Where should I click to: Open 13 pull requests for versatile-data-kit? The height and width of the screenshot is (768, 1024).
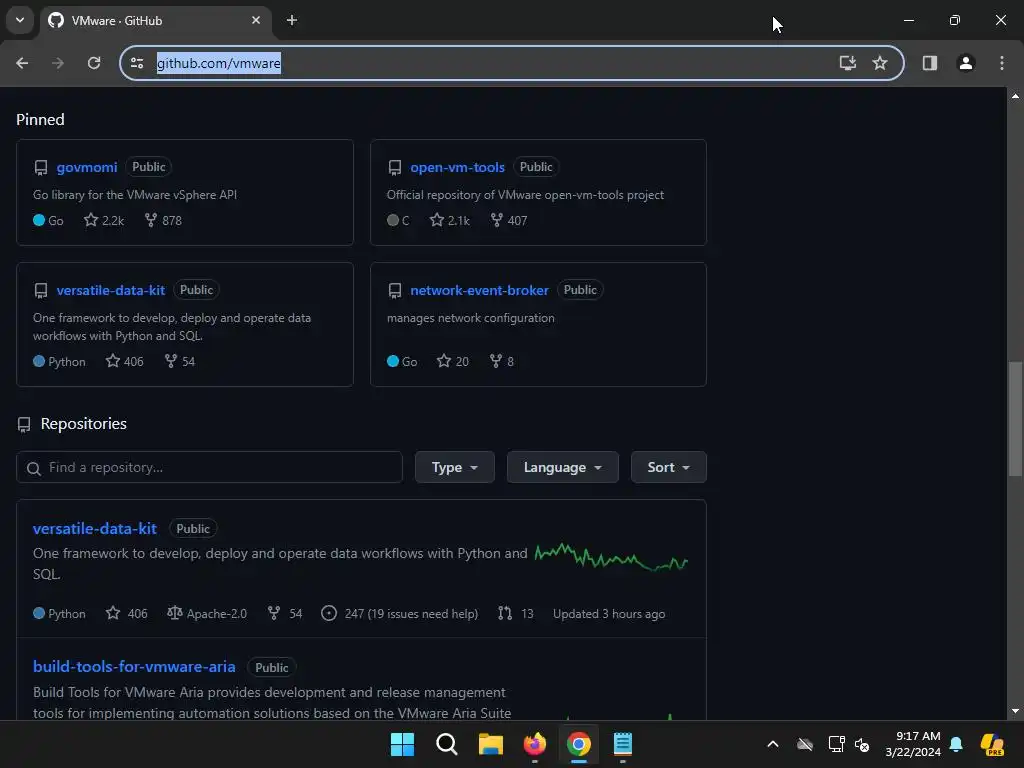tap(516, 614)
